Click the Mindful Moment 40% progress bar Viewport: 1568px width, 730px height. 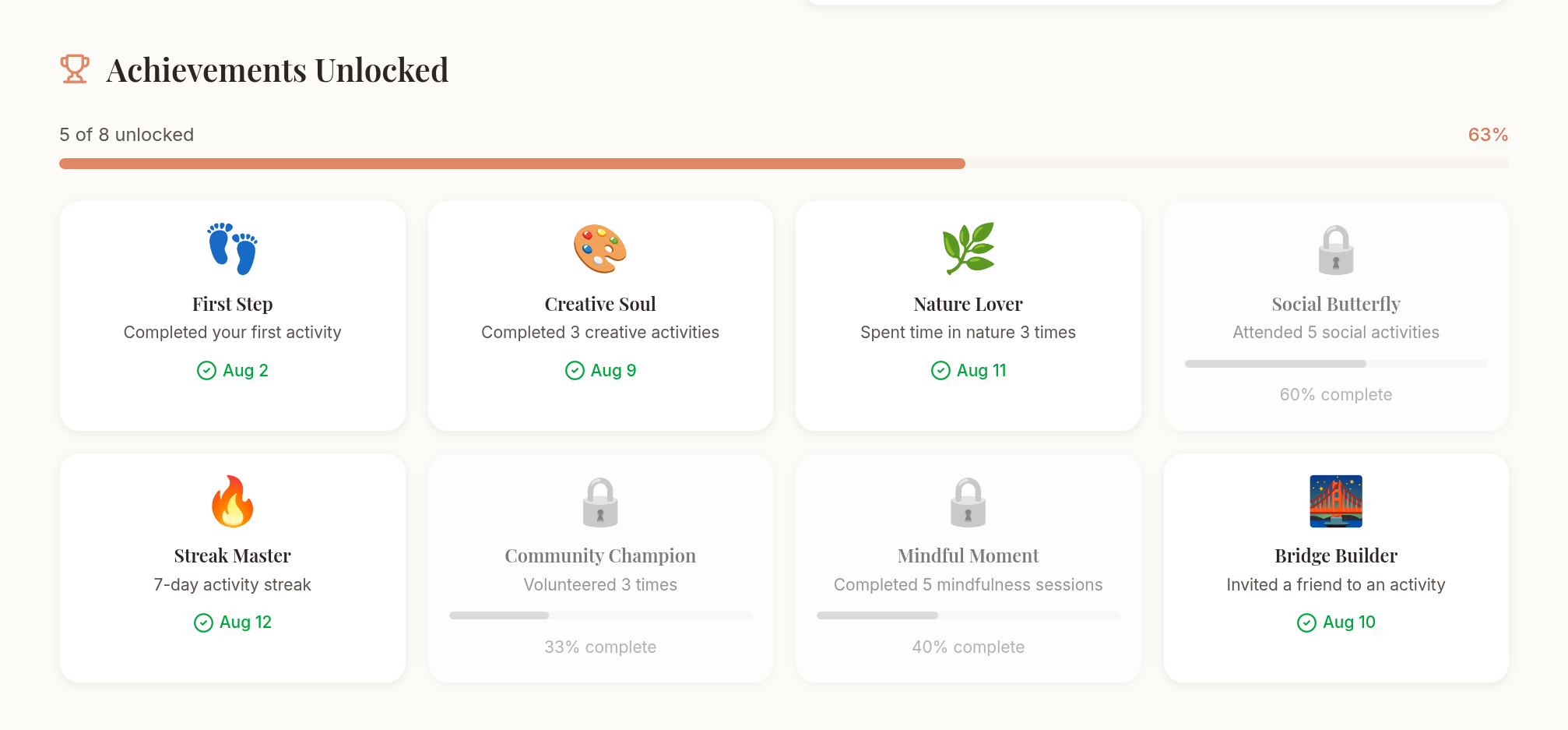pos(968,615)
